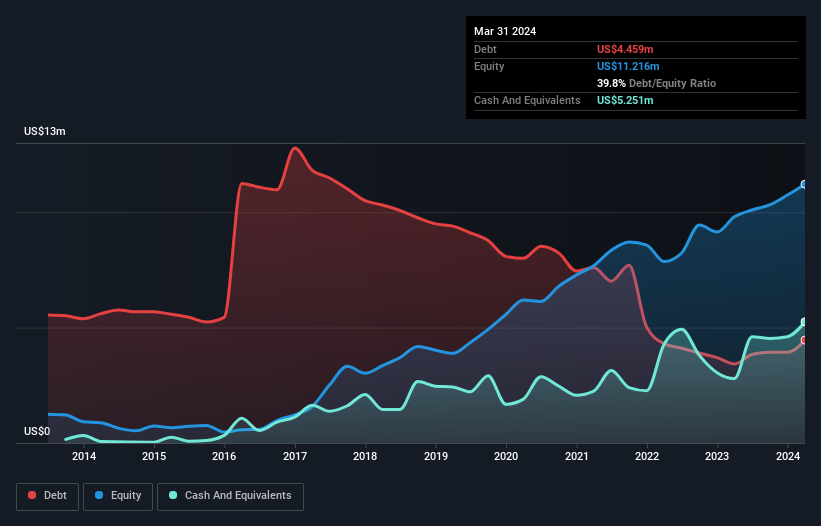The image size is (821, 526).
Task: Select the 2023 x-axis label
Action: (717, 456)
